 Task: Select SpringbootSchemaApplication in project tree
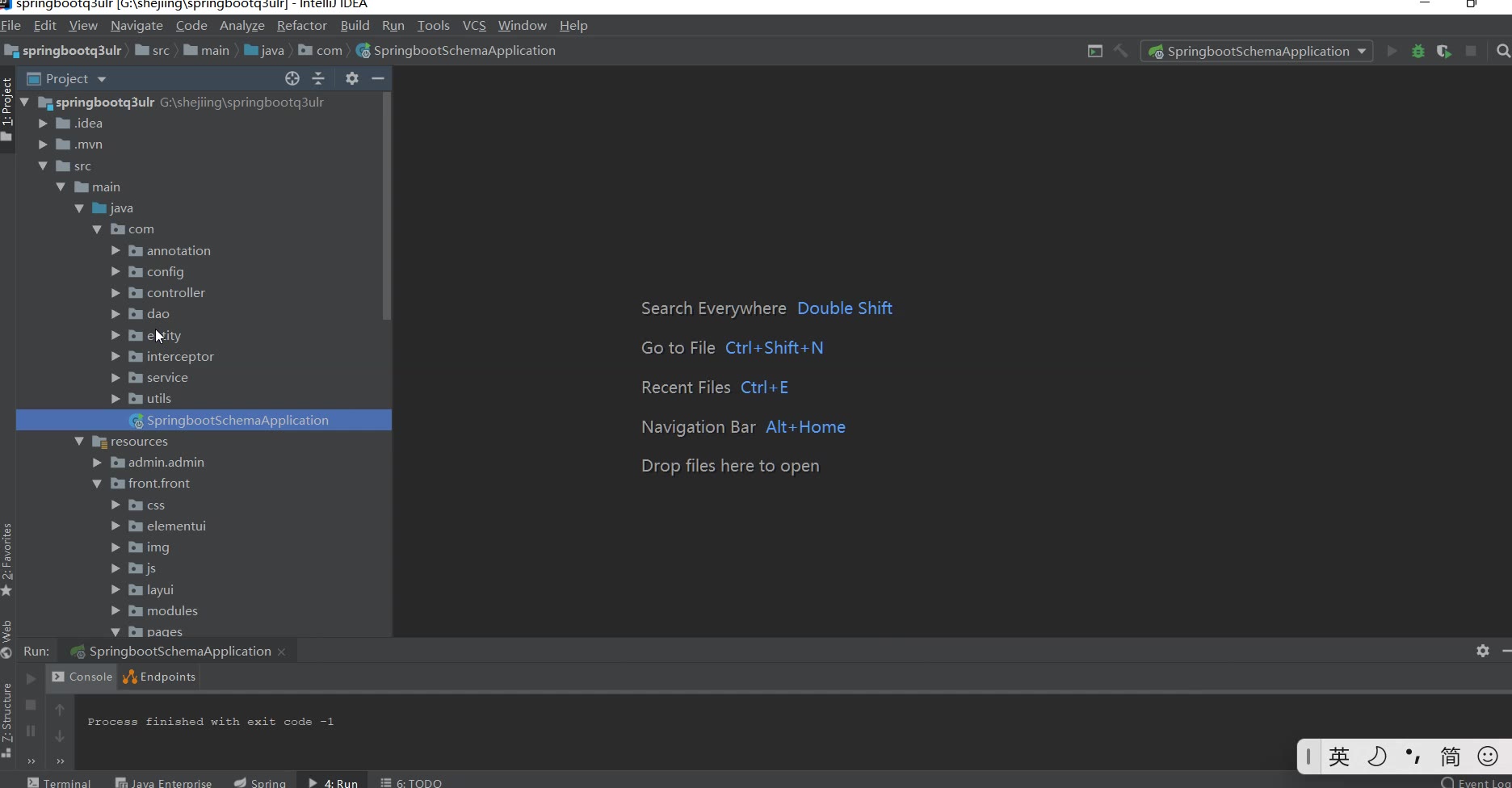[204, 420]
